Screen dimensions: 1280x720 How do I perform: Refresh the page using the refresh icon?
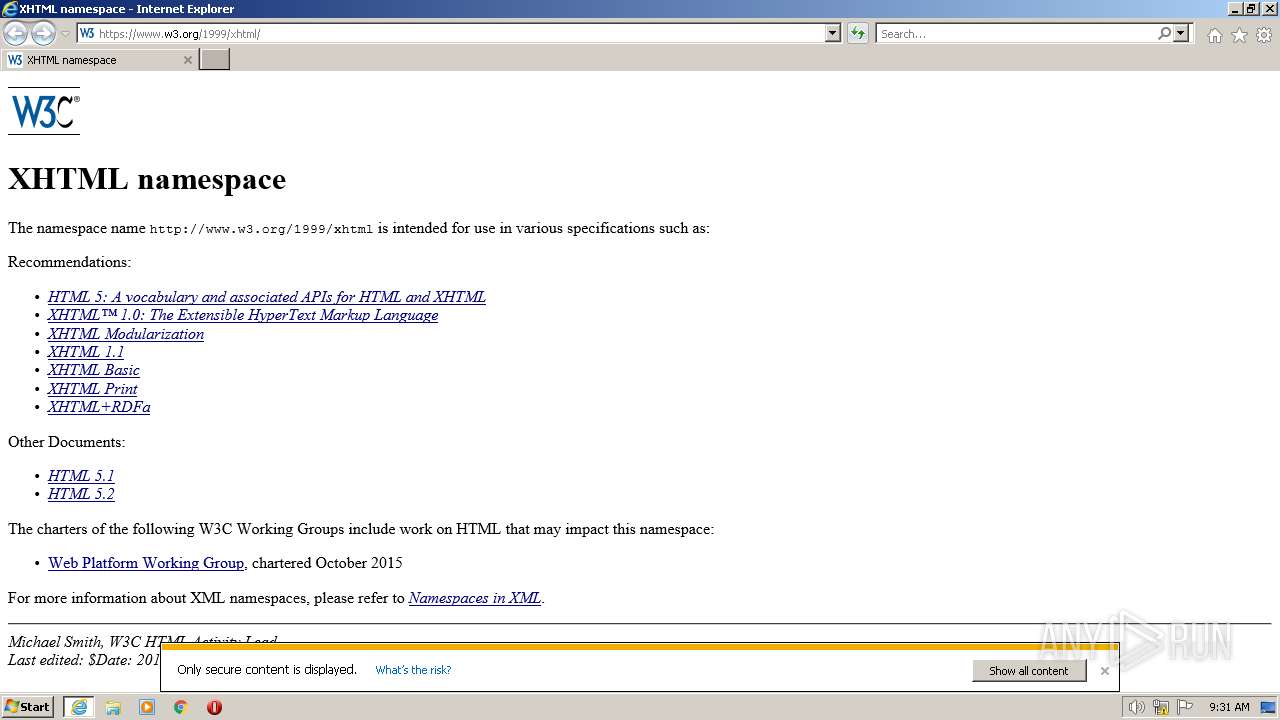pos(858,33)
